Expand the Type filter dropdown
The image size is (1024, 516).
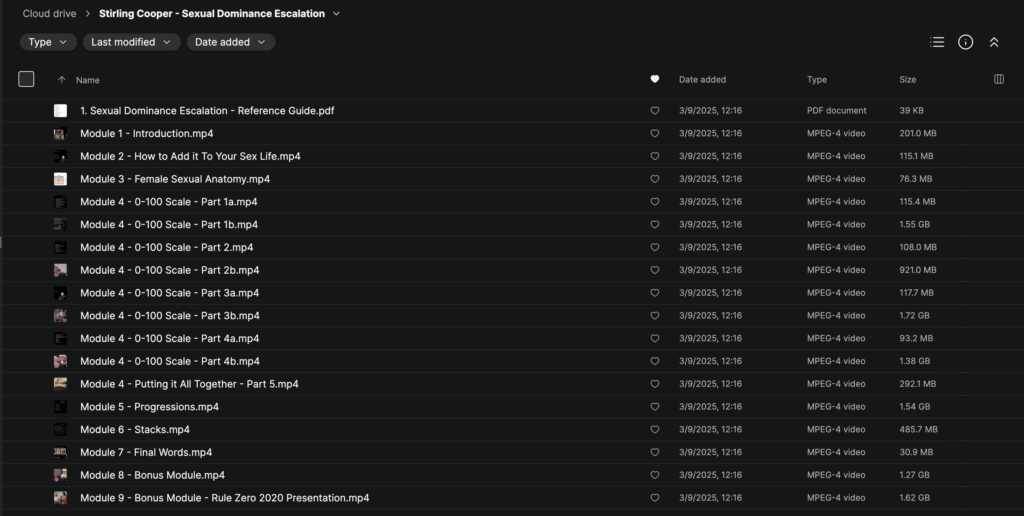(x=48, y=42)
